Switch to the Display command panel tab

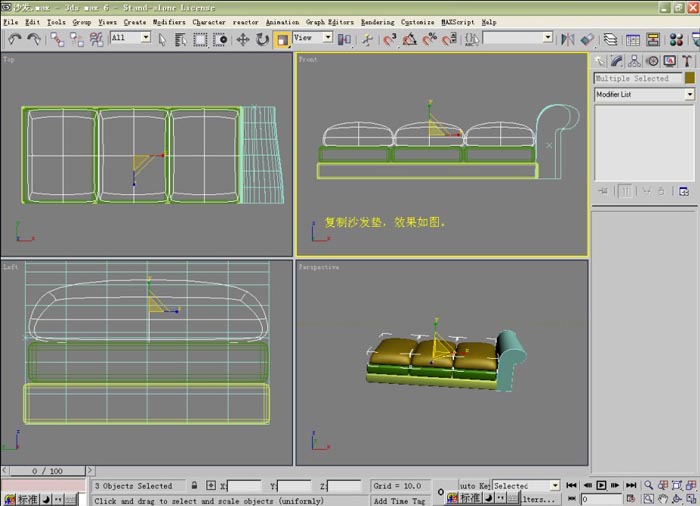669,61
